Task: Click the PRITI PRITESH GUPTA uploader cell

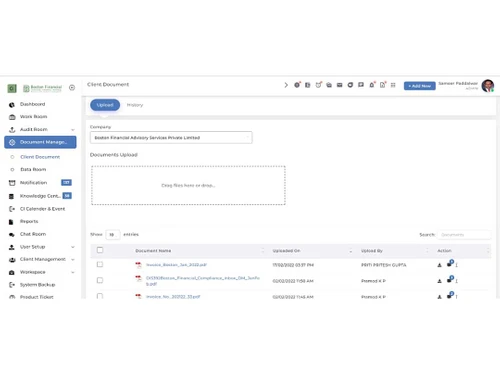Action: (384, 265)
